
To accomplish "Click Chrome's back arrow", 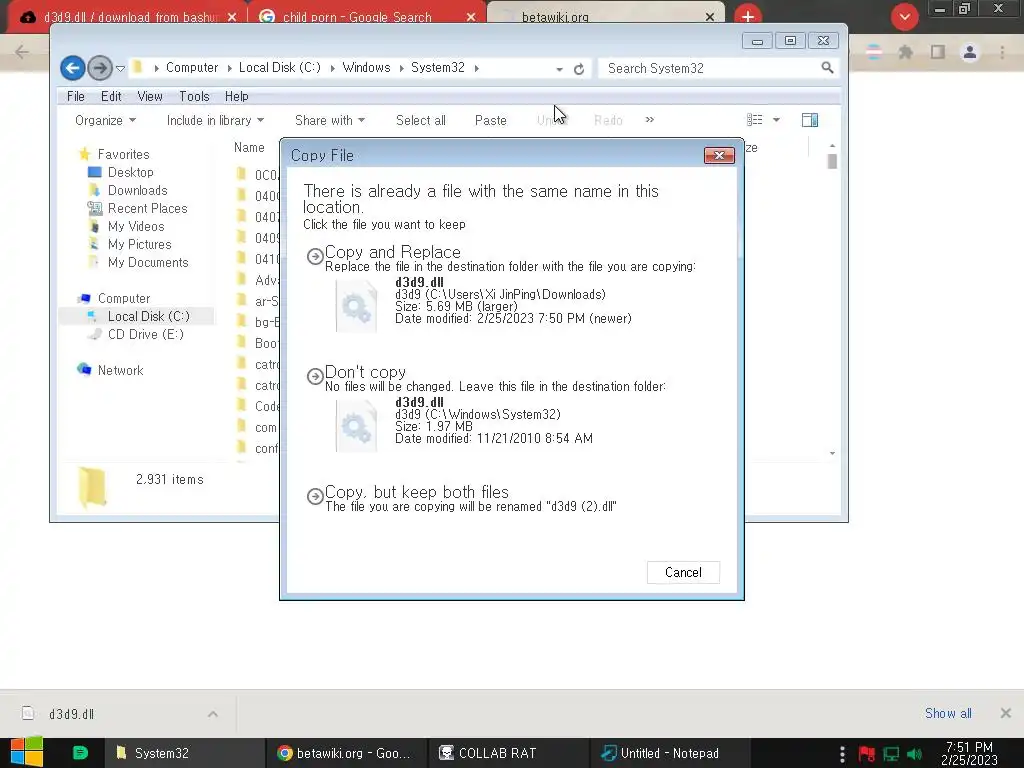I will click(22, 52).
